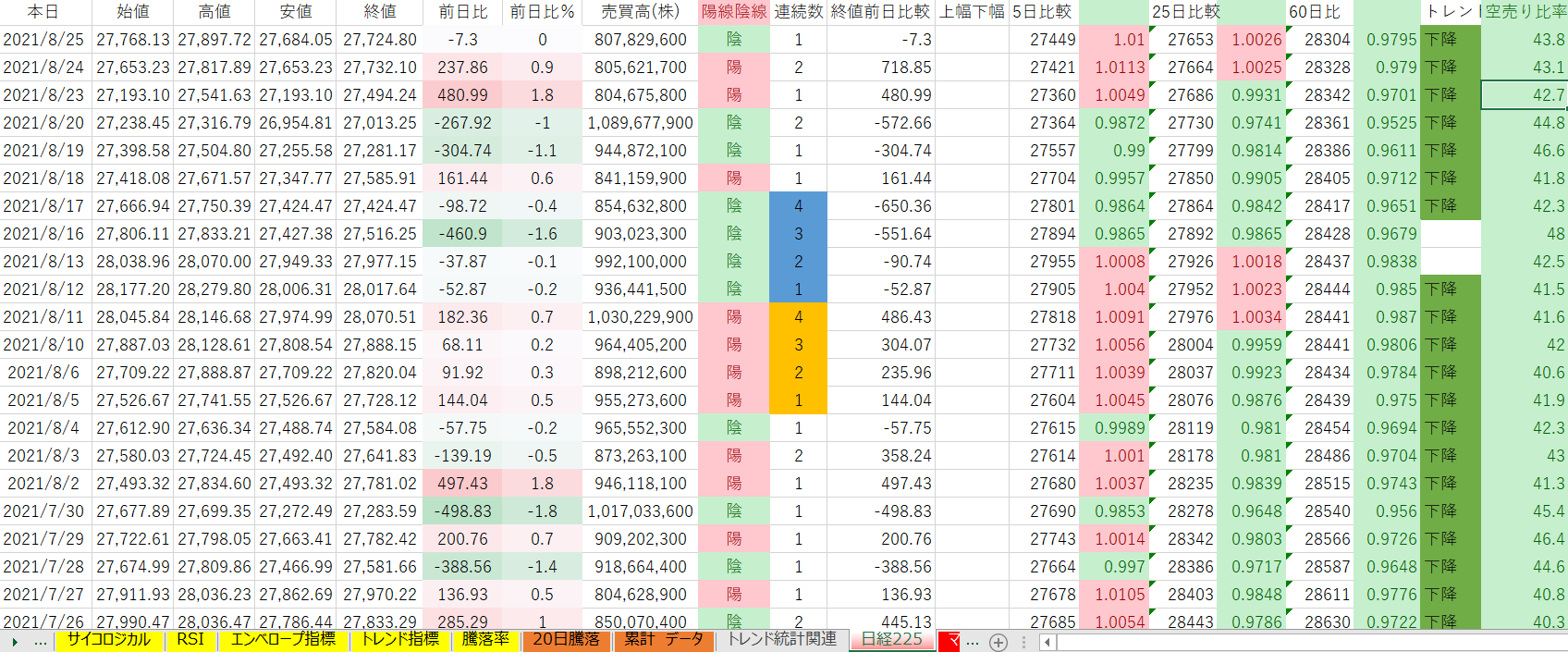The image size is (1568, 652).
Task: Click the 終値 cell showing 27,013.25
Action: [380, 123]
